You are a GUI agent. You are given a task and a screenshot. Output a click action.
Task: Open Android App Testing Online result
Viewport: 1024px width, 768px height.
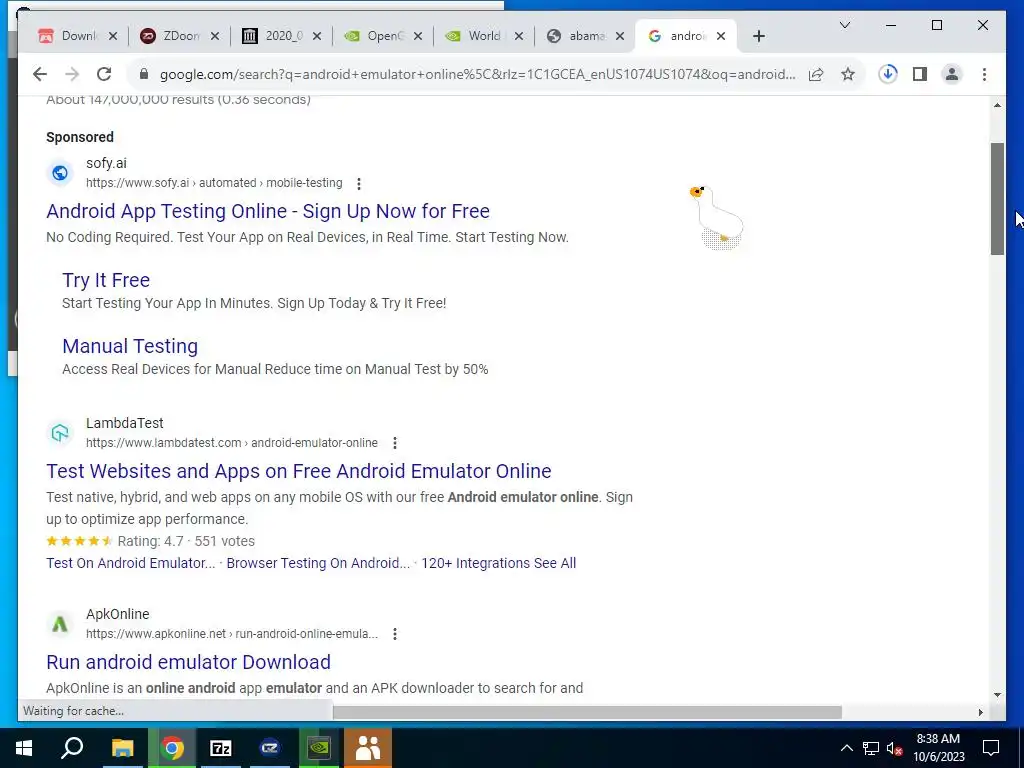click(x=268, y=211)
